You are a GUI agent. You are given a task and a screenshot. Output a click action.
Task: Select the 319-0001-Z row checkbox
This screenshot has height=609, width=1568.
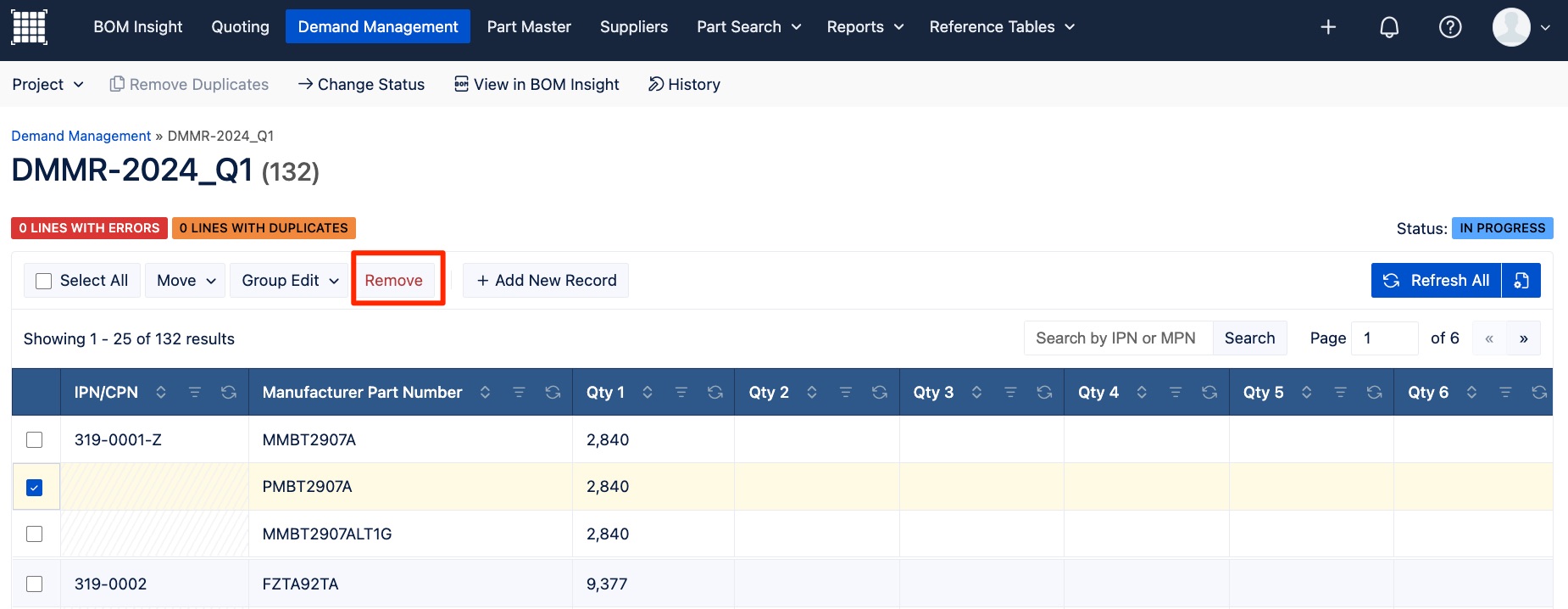(34, 439)
